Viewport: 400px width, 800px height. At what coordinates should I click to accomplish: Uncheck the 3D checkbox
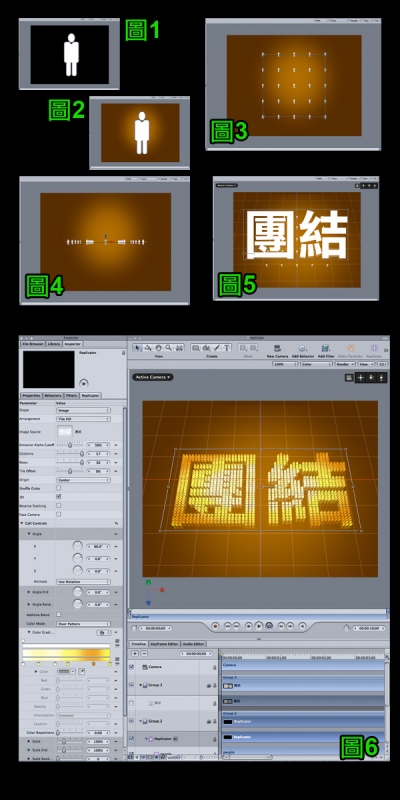(x=59, y=496)
